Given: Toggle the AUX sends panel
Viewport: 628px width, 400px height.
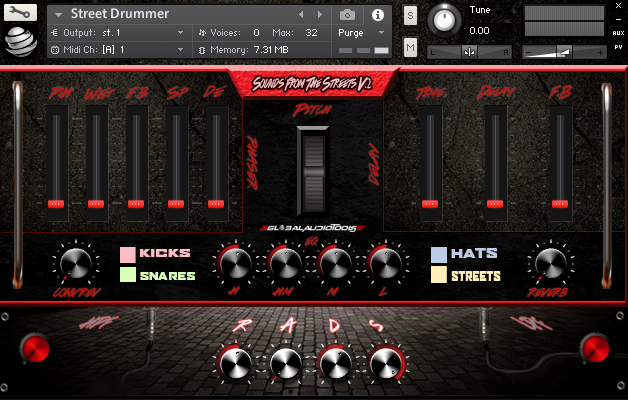Looking at the screenshot, I should coord(618,33).
